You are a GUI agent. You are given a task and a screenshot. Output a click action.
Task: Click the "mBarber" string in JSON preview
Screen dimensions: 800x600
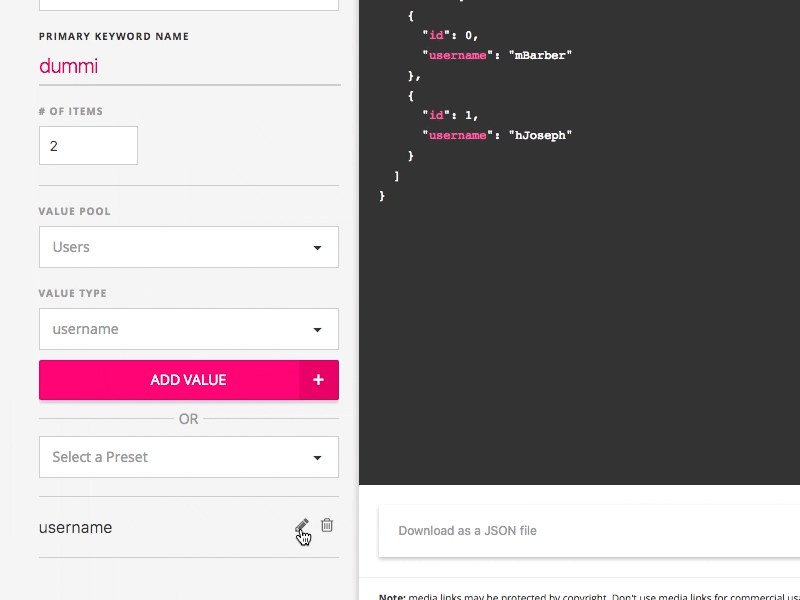pos(540,55)
